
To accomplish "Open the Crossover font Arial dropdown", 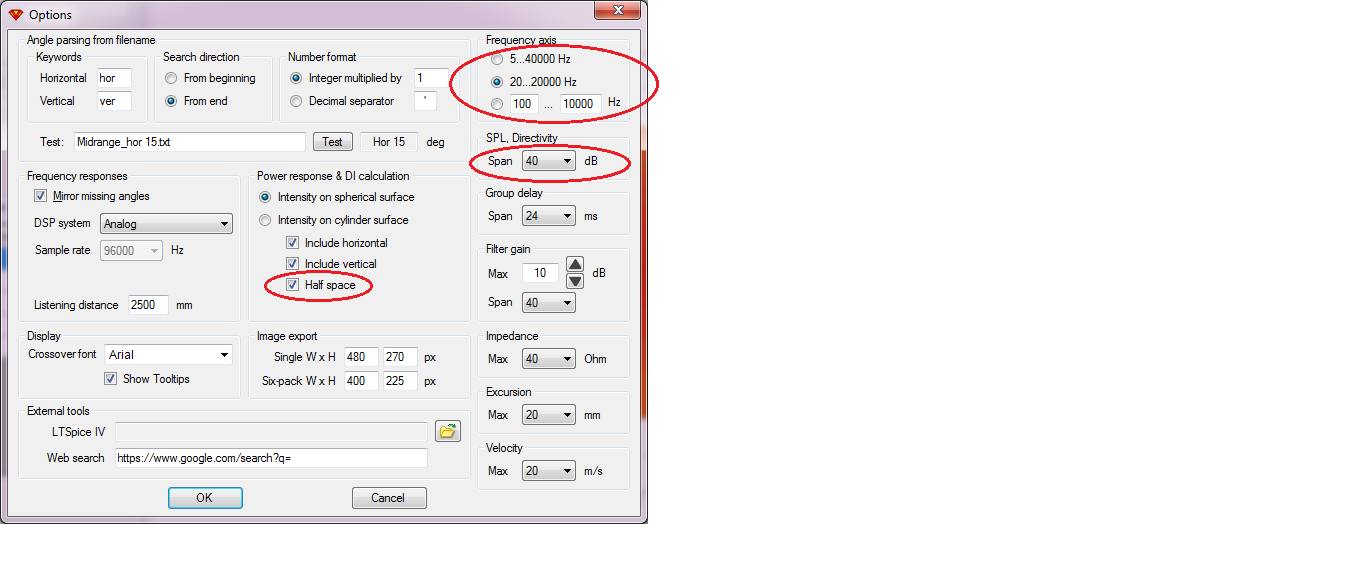I will pyautogui.click(x=169, y=354).
